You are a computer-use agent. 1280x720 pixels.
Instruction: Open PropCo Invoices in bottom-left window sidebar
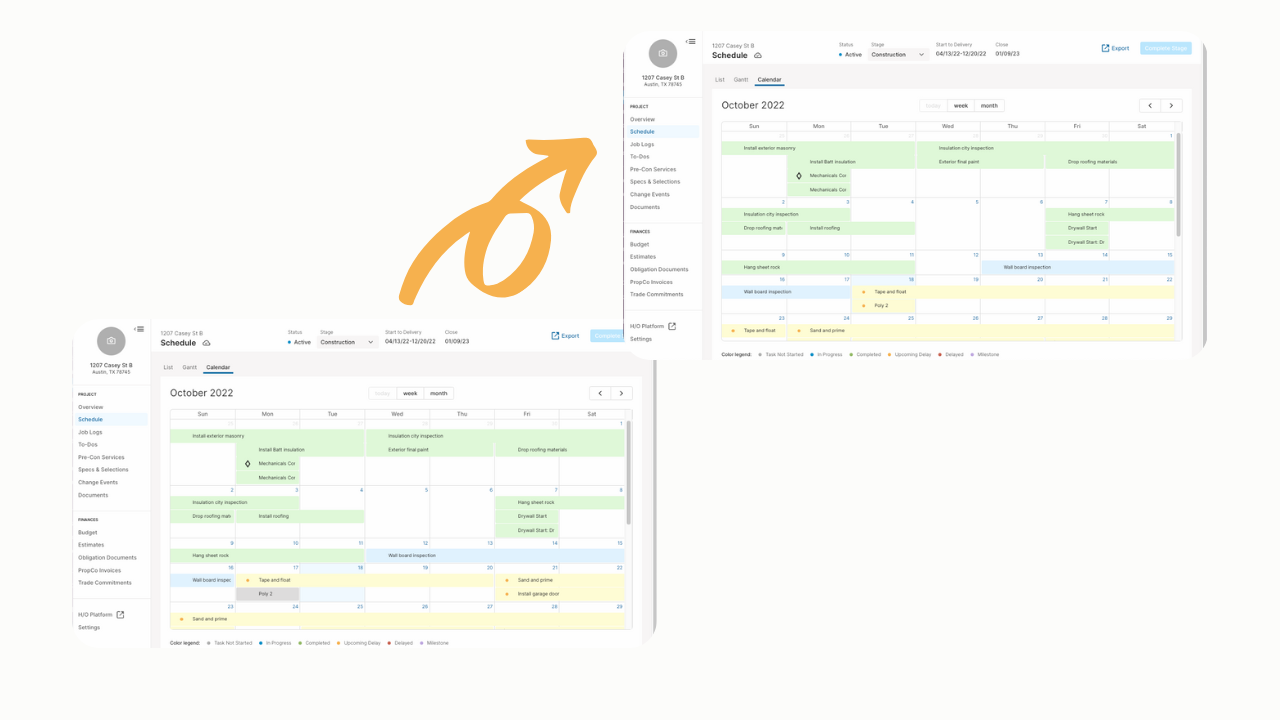point(99,570)
